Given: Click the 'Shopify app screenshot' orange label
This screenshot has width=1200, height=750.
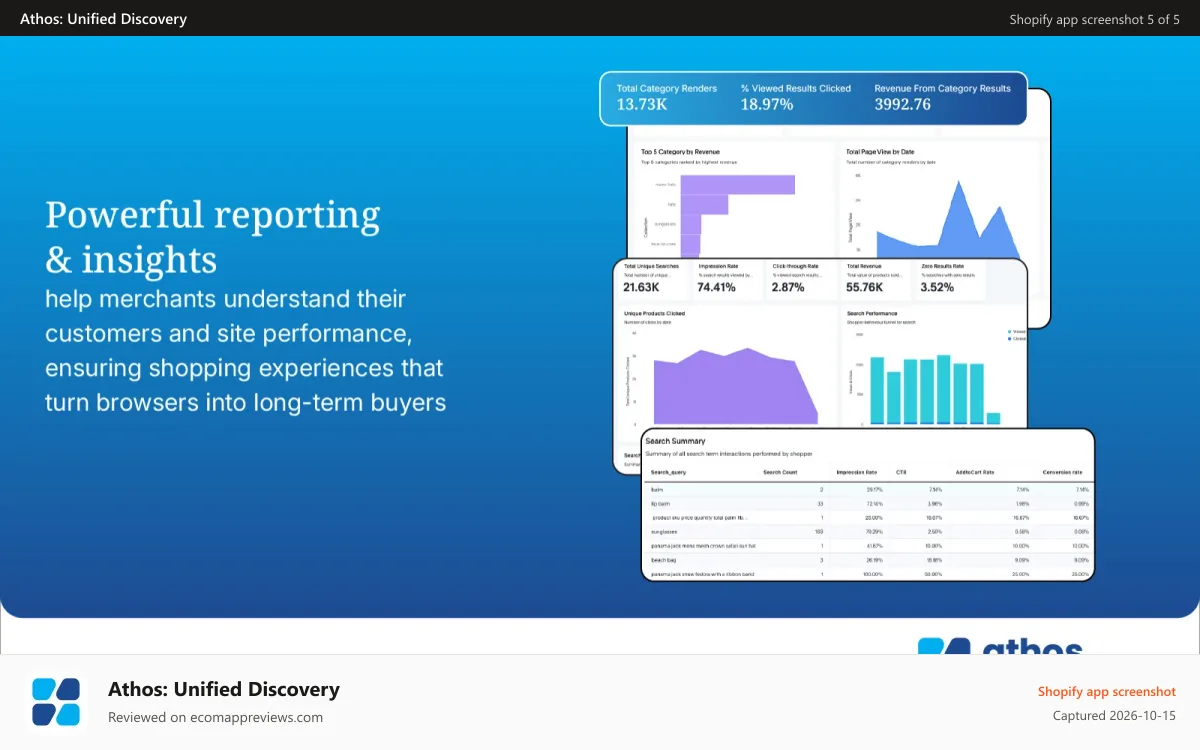Looking at the screenshot, I should [1106, 691].
